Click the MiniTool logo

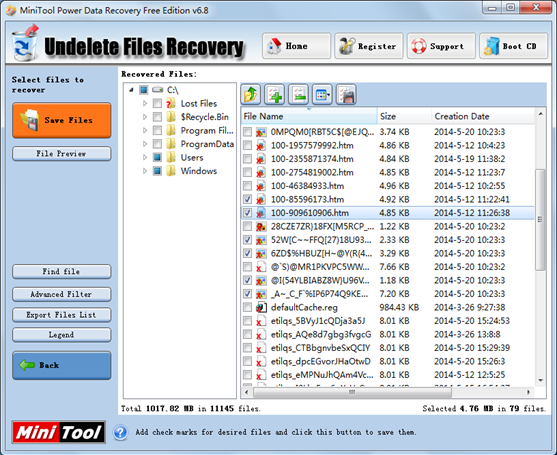click(59, 432)
